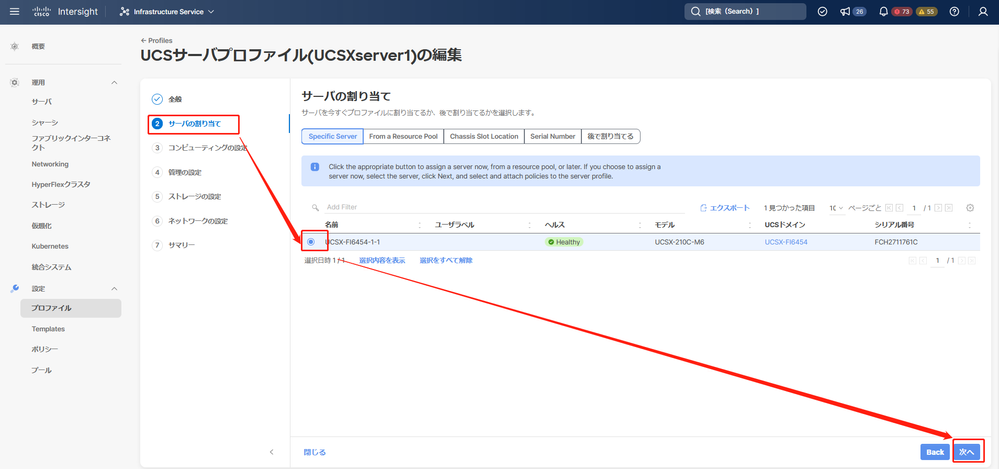Open HyperFlexクラスタ in the sidebar
The width and height of the screenshot is (999, 469).
coord(61,184)
